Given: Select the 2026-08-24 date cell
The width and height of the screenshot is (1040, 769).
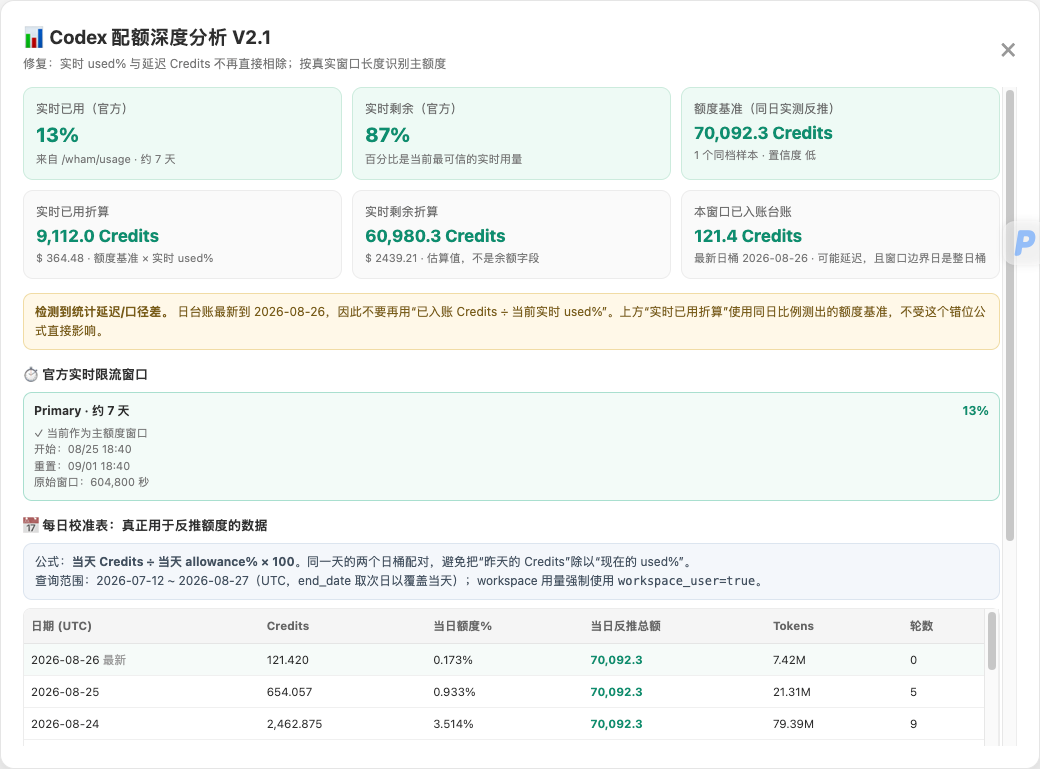Looking at the screenshot, I should pos(65,724).
